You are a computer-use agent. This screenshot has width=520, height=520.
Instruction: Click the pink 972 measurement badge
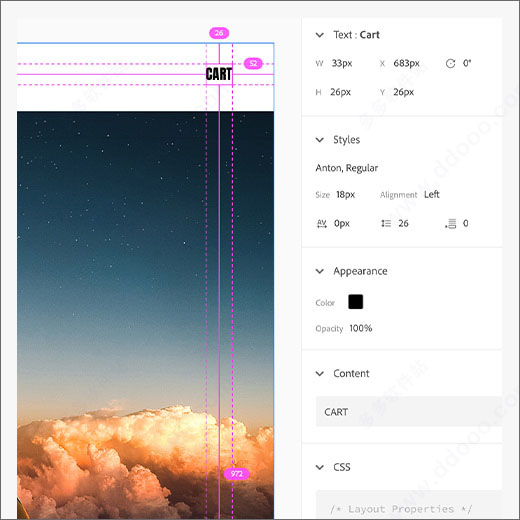tap(237, 474)
